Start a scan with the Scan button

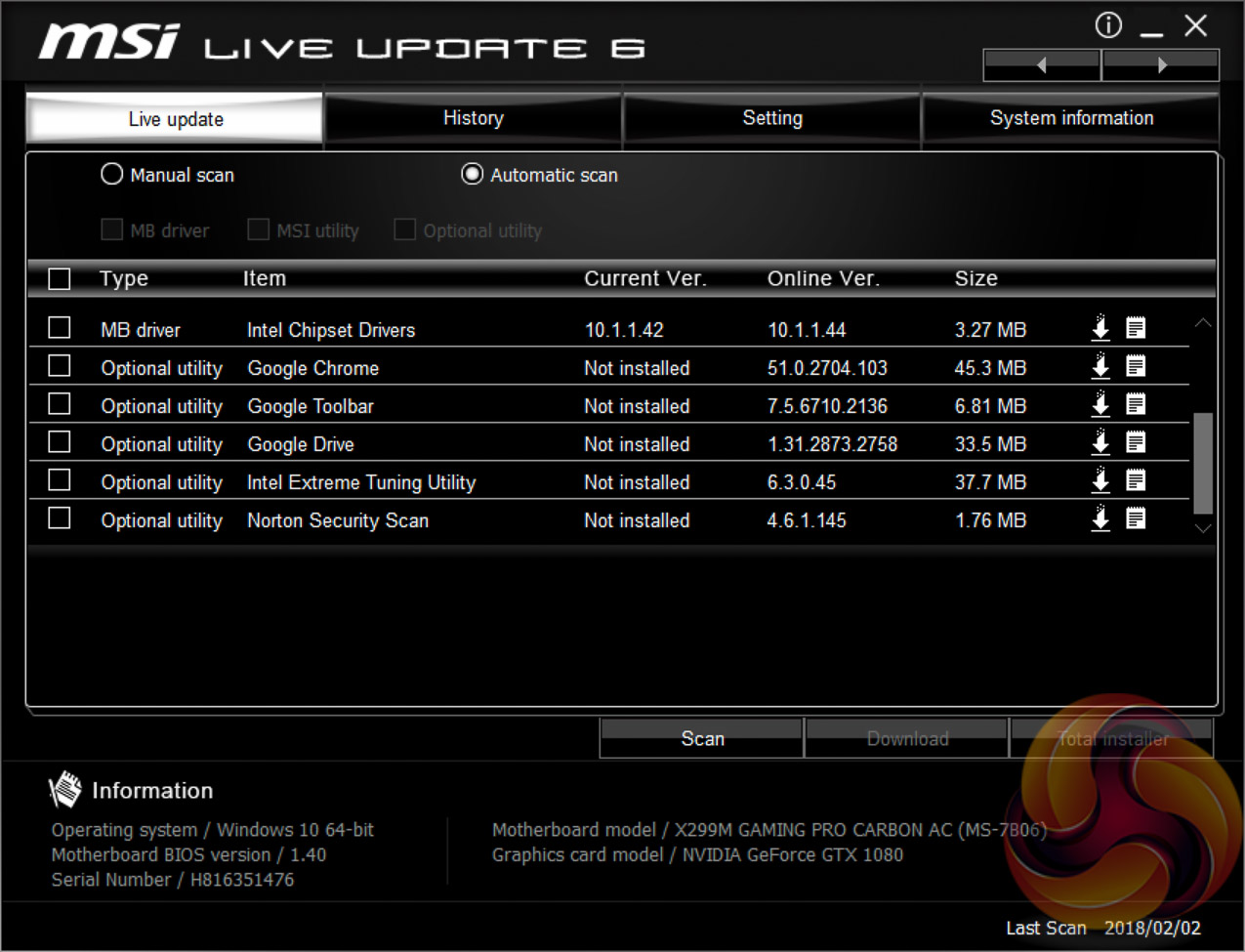coord(702,738)
